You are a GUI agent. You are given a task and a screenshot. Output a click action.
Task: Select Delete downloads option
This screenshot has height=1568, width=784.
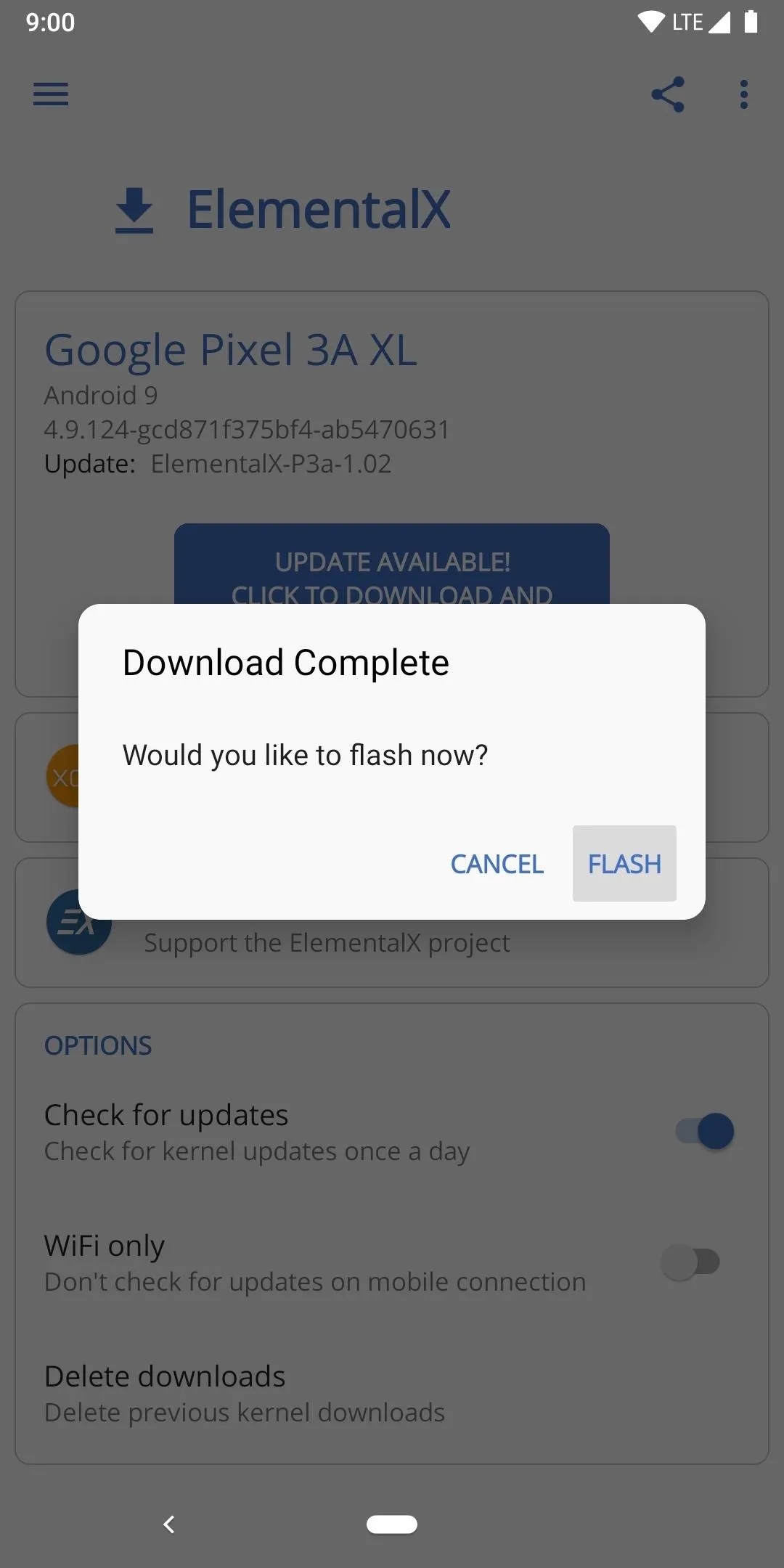392,1394
